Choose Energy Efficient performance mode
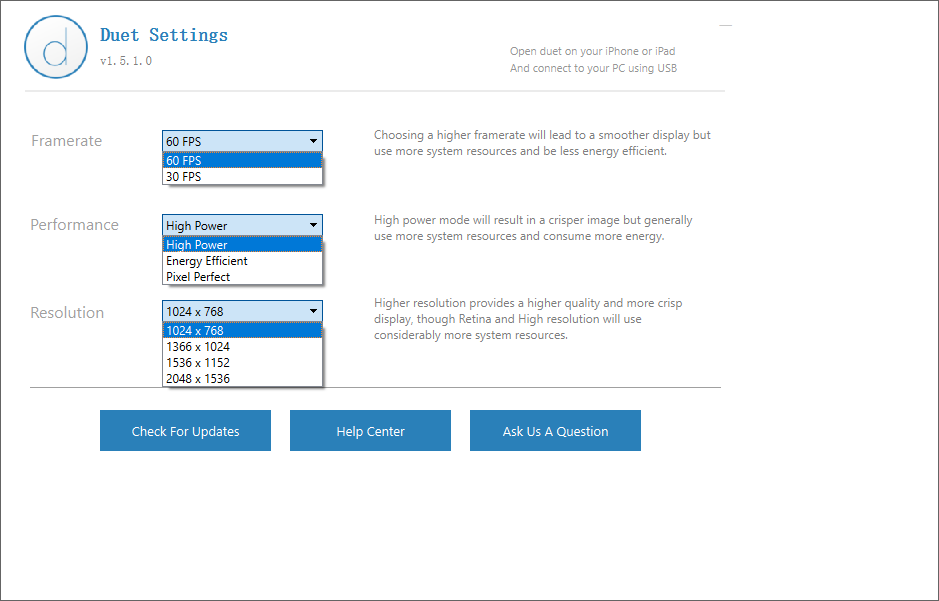Image resolution: width=939 pixels, height=601 pixels. click(x=242, y=261)
